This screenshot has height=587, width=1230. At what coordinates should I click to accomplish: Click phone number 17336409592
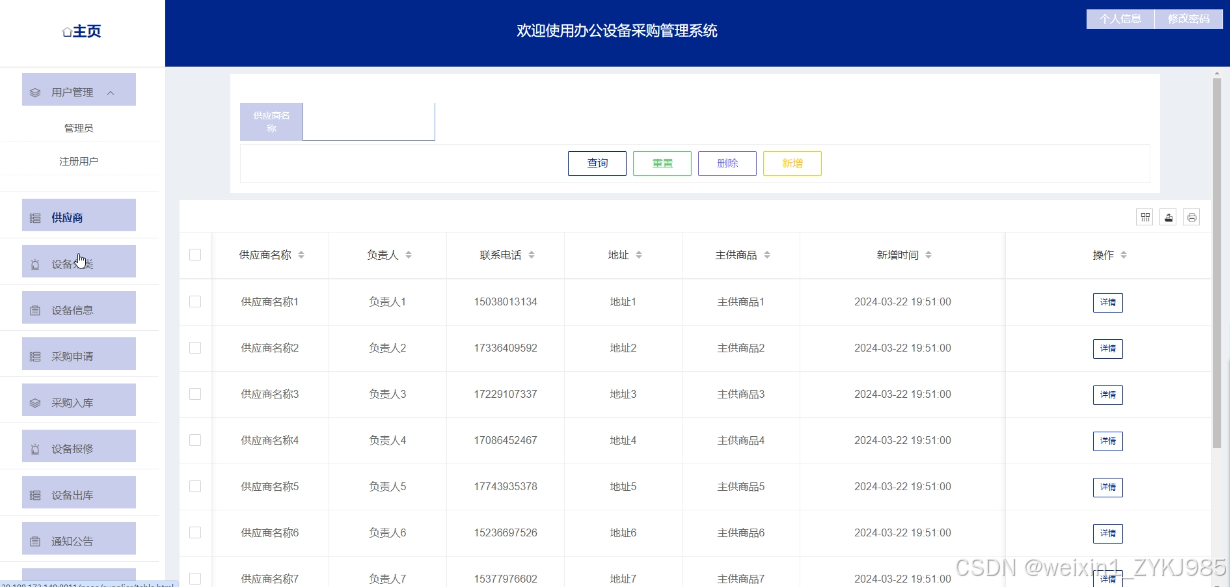point(505,348)
